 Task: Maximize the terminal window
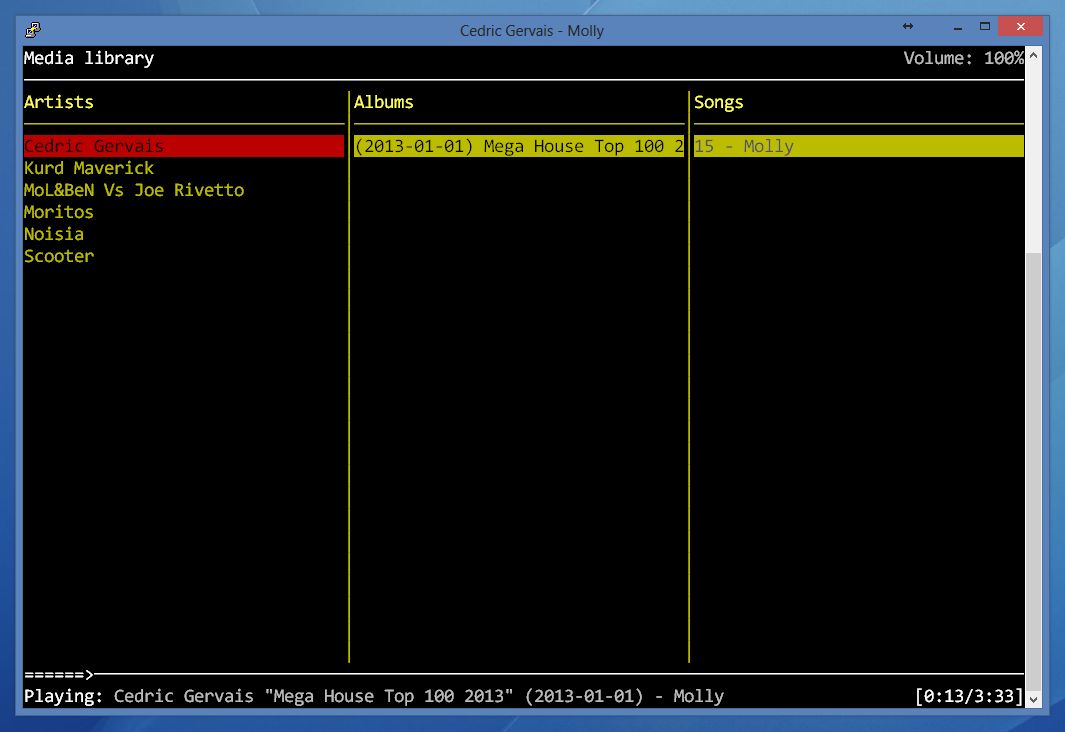coord(985,26)
